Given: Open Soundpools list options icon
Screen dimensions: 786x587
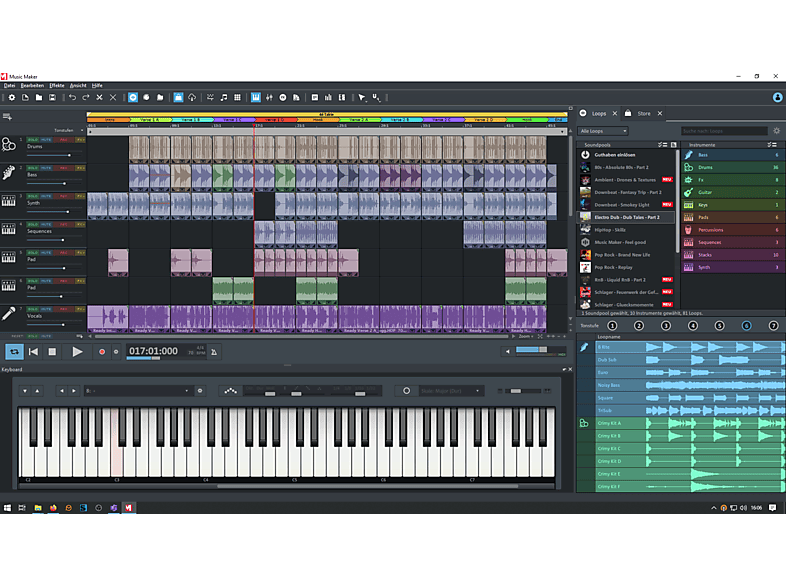Looking at the screenshot, I should [x=663, y=145].
